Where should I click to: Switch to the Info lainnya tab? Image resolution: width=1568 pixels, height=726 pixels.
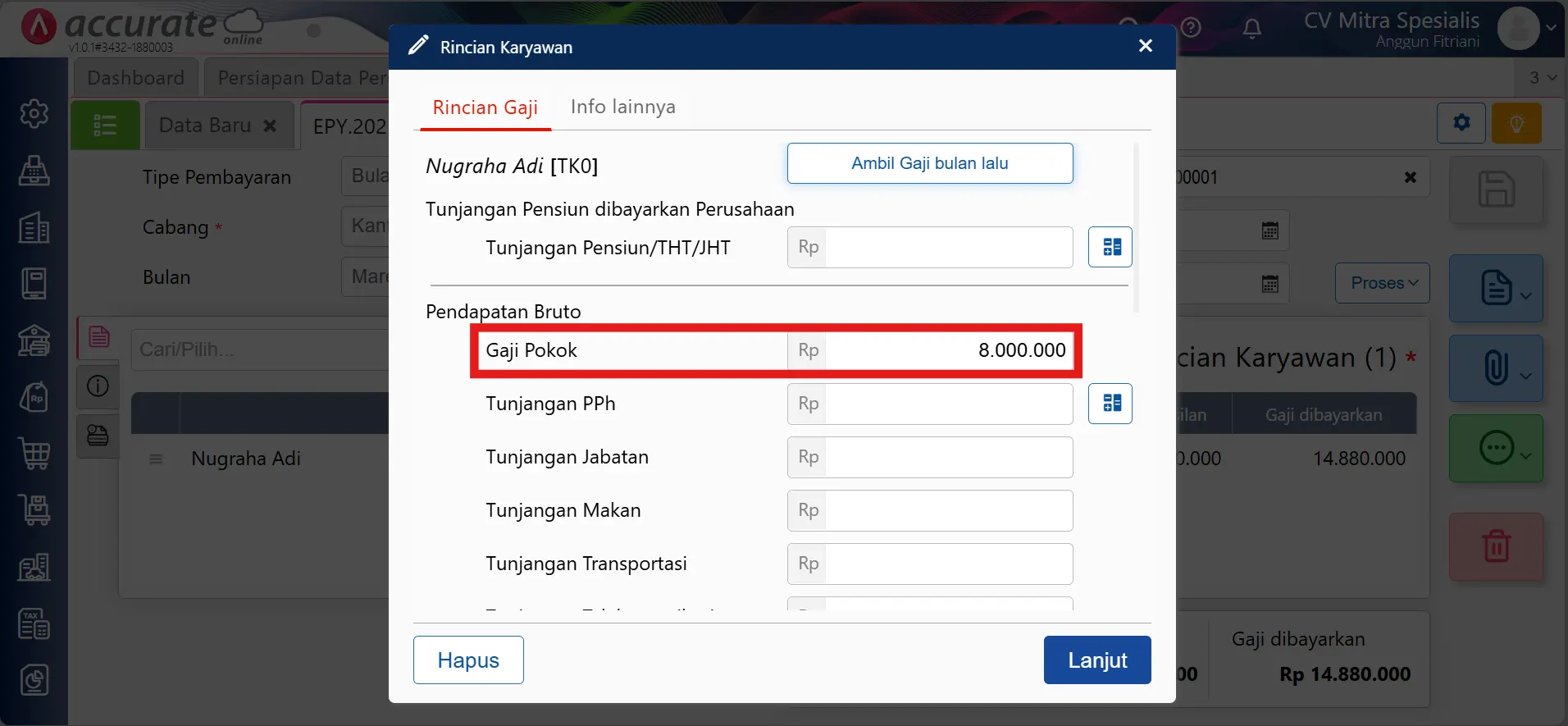point(623,107)
